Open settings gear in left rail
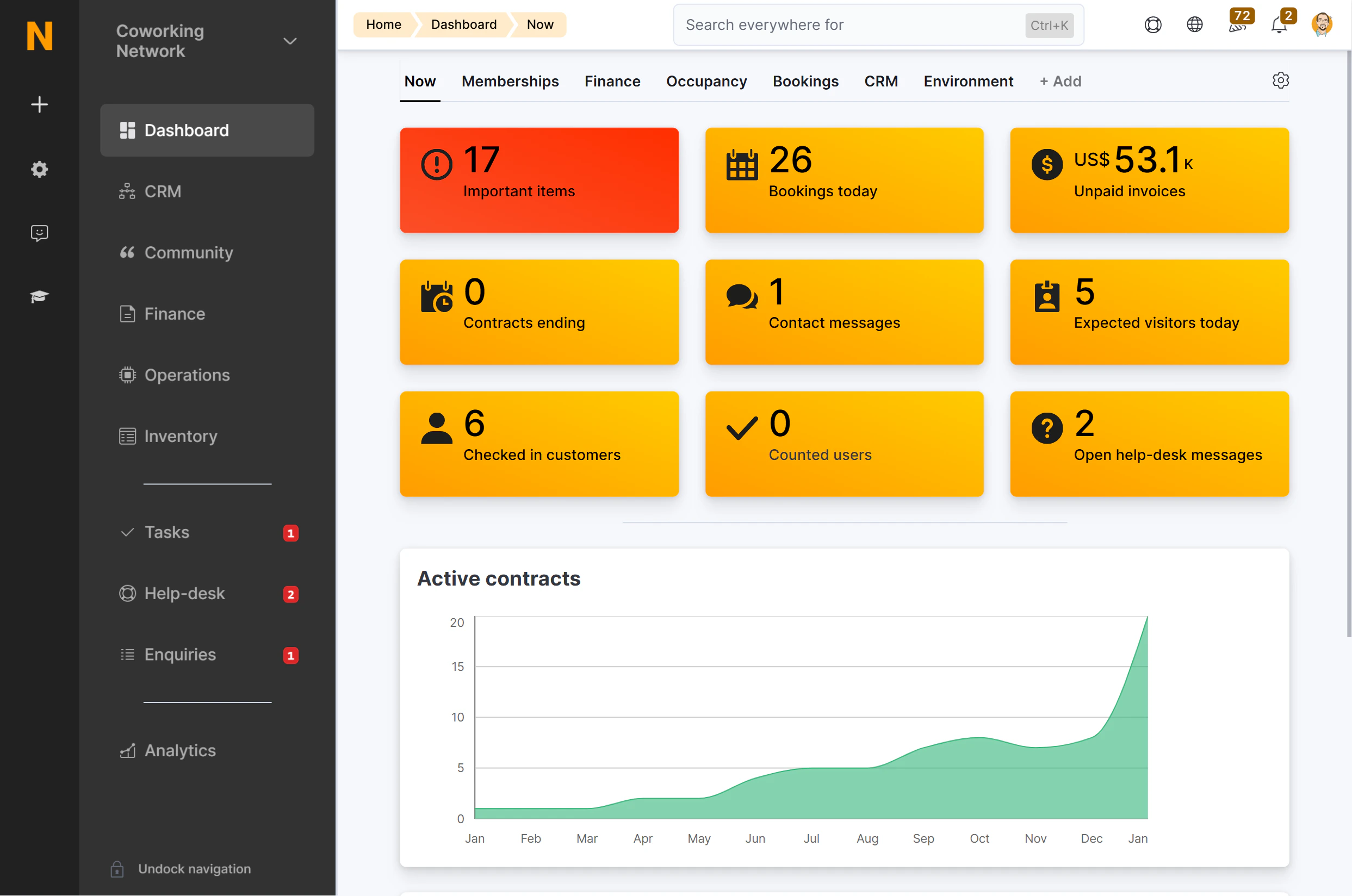This screenshot has height=896, width=1352. pos(39,169)
